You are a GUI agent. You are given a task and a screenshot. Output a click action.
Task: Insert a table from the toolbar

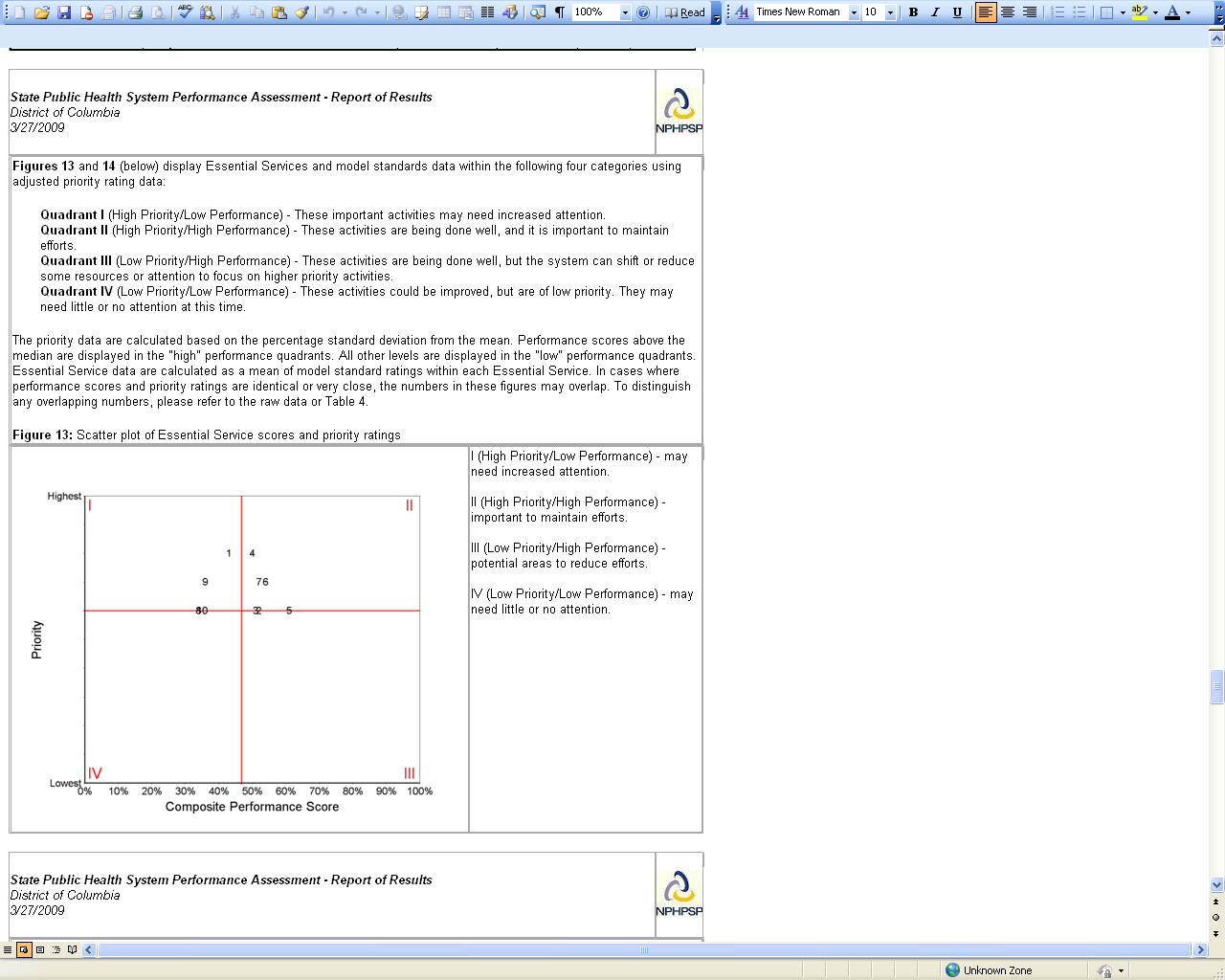(x=444, y=12)
